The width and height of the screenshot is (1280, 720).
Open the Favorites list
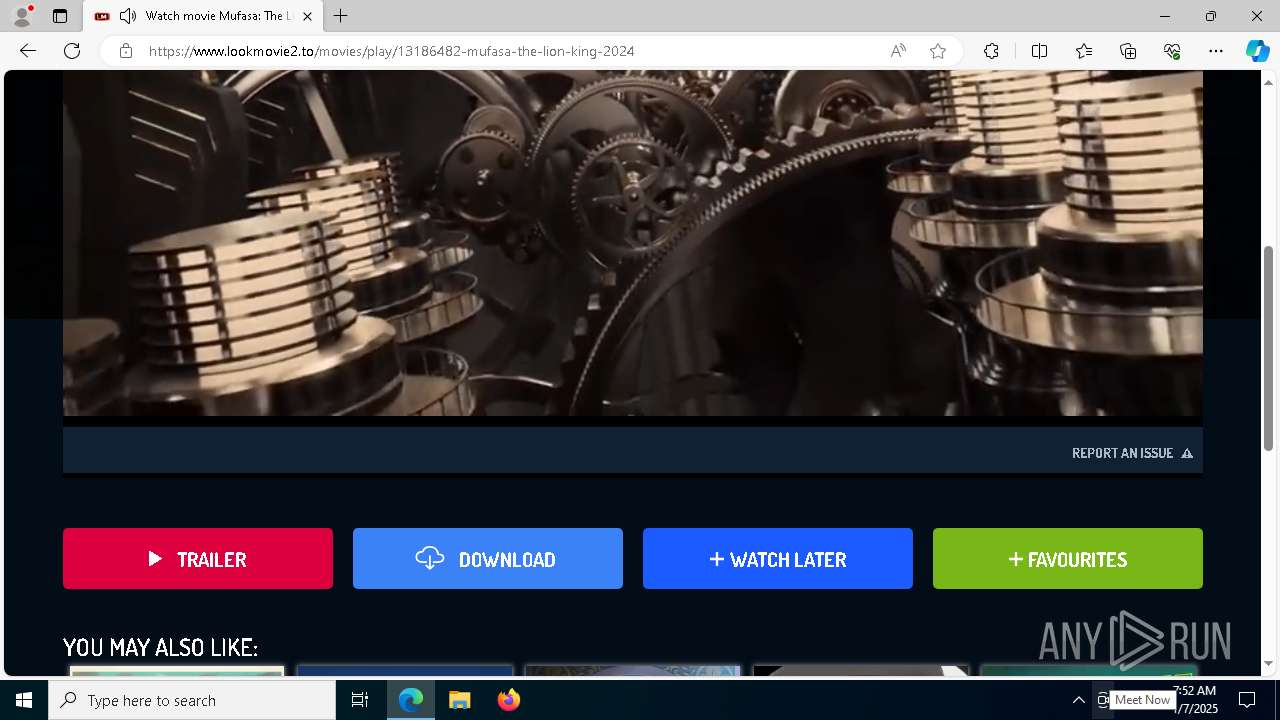(1084, 51)
